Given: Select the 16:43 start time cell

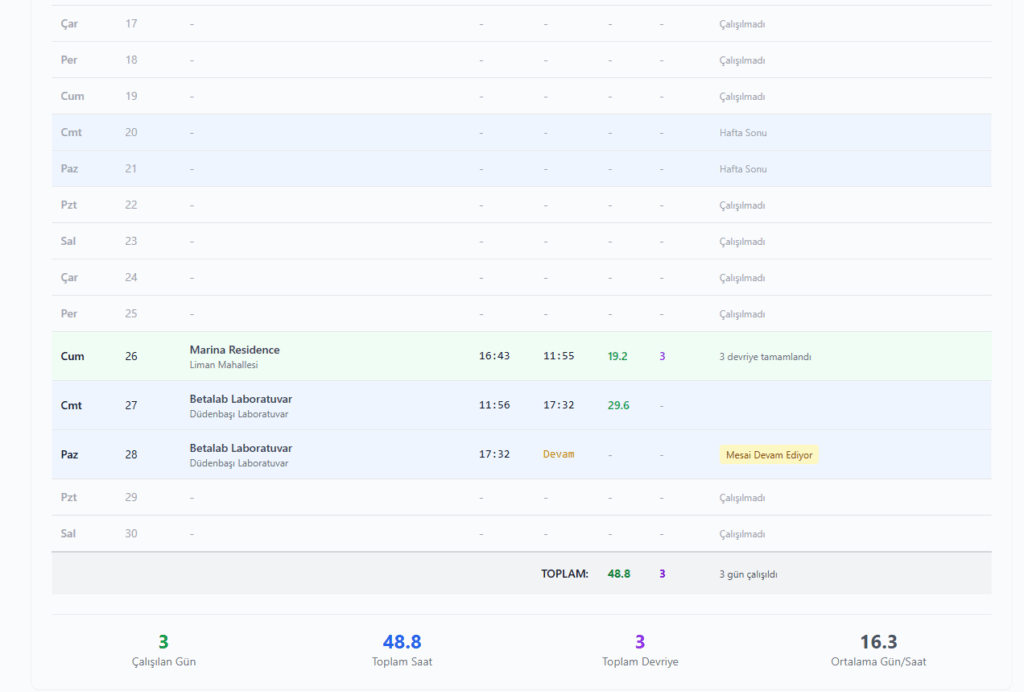Looking at the screenshot, I should [494, 356].
